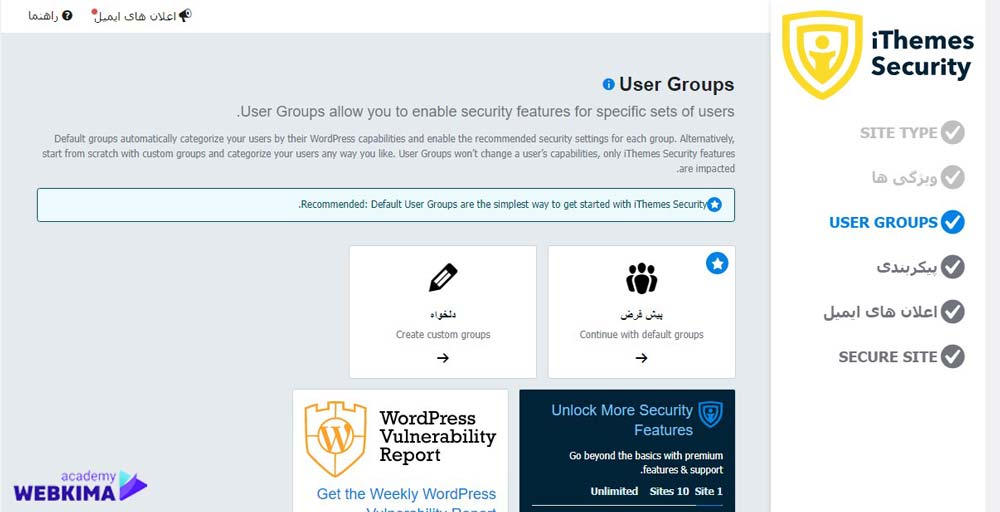Click the SITE TYPE checkmark icon

coord(953,133)
